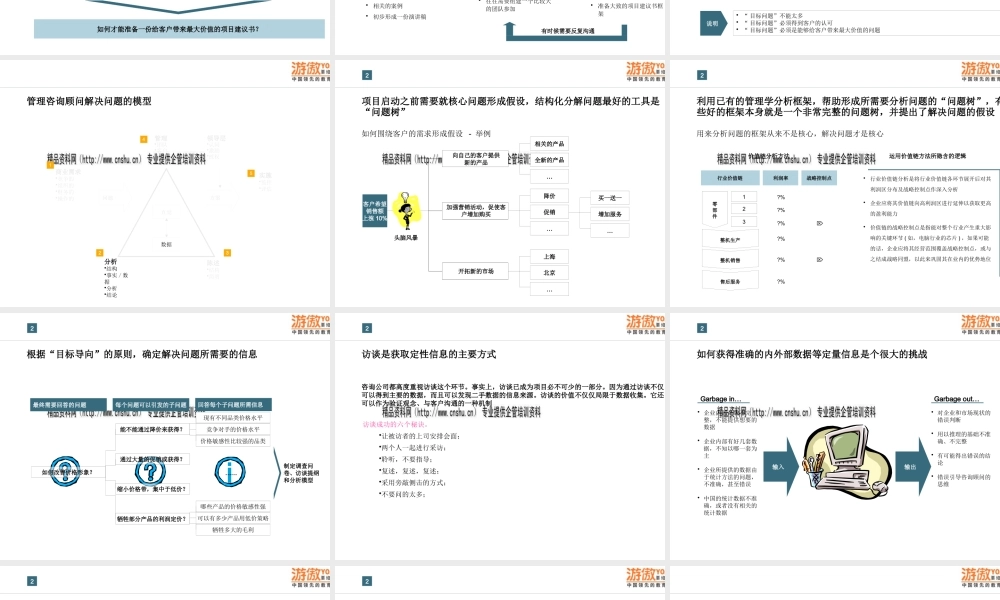Viewport: 1000px width, 600px height.
Task: Click the page number box on the 问题树 slide
Action: pyautogui.click(x=367, y=75)
